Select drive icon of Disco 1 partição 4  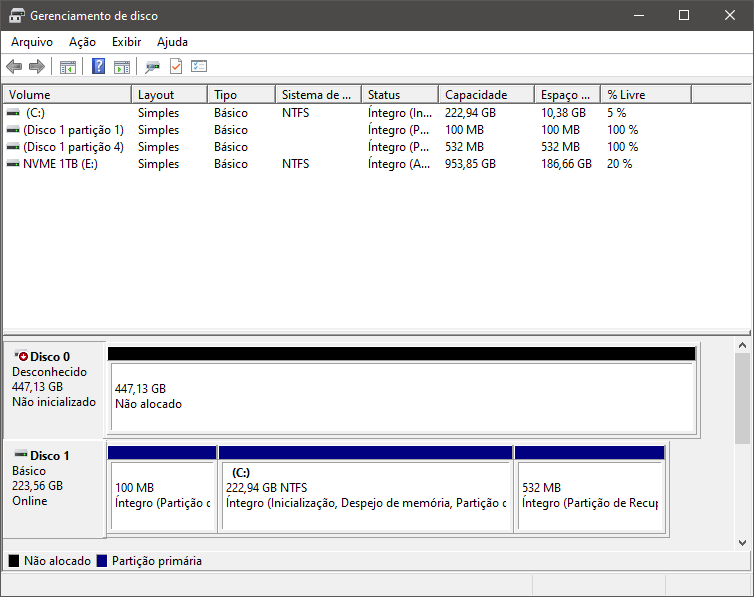point(13,147)
